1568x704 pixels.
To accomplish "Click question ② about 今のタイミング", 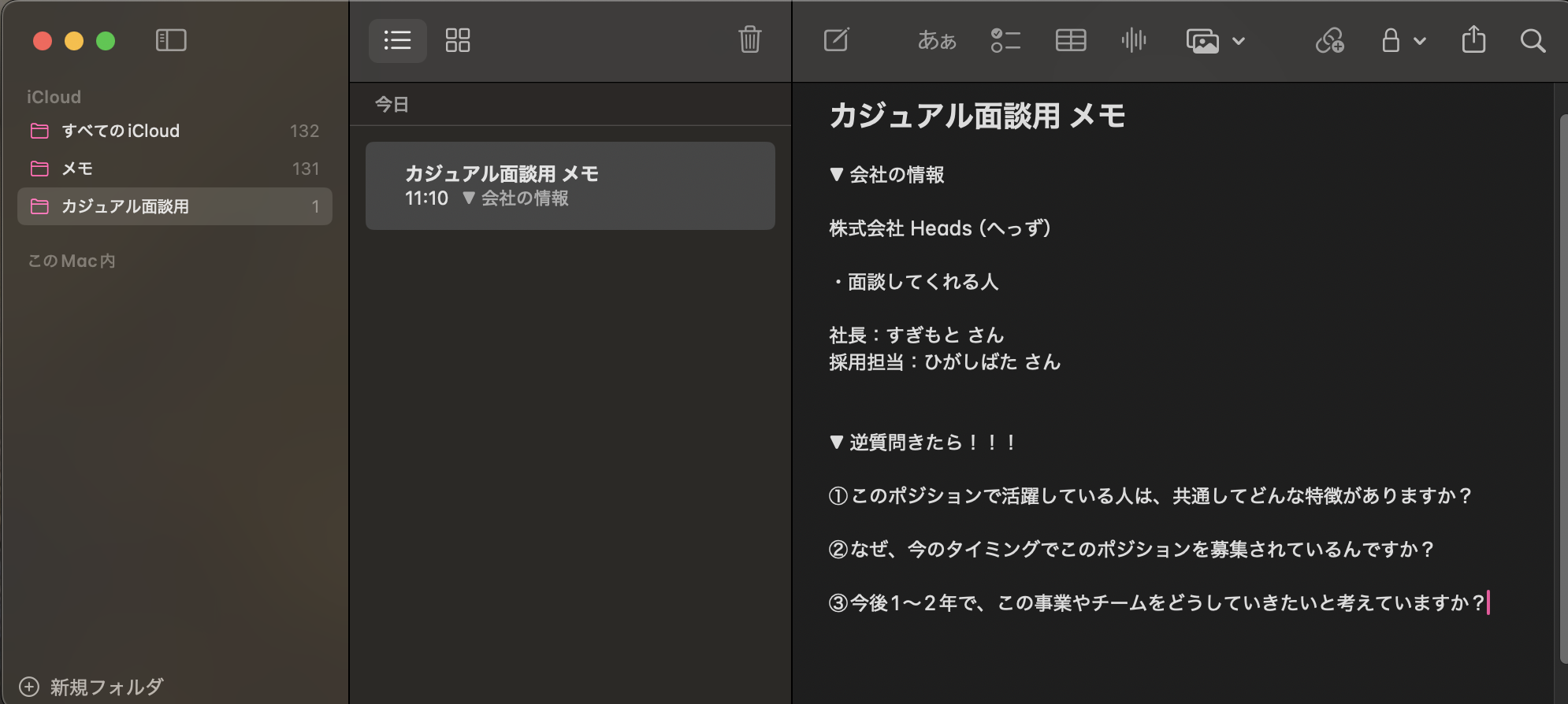I will pos(1132,550).
